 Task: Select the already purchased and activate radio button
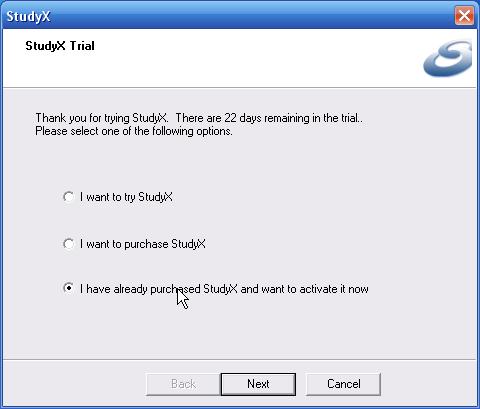coord(68,288)
